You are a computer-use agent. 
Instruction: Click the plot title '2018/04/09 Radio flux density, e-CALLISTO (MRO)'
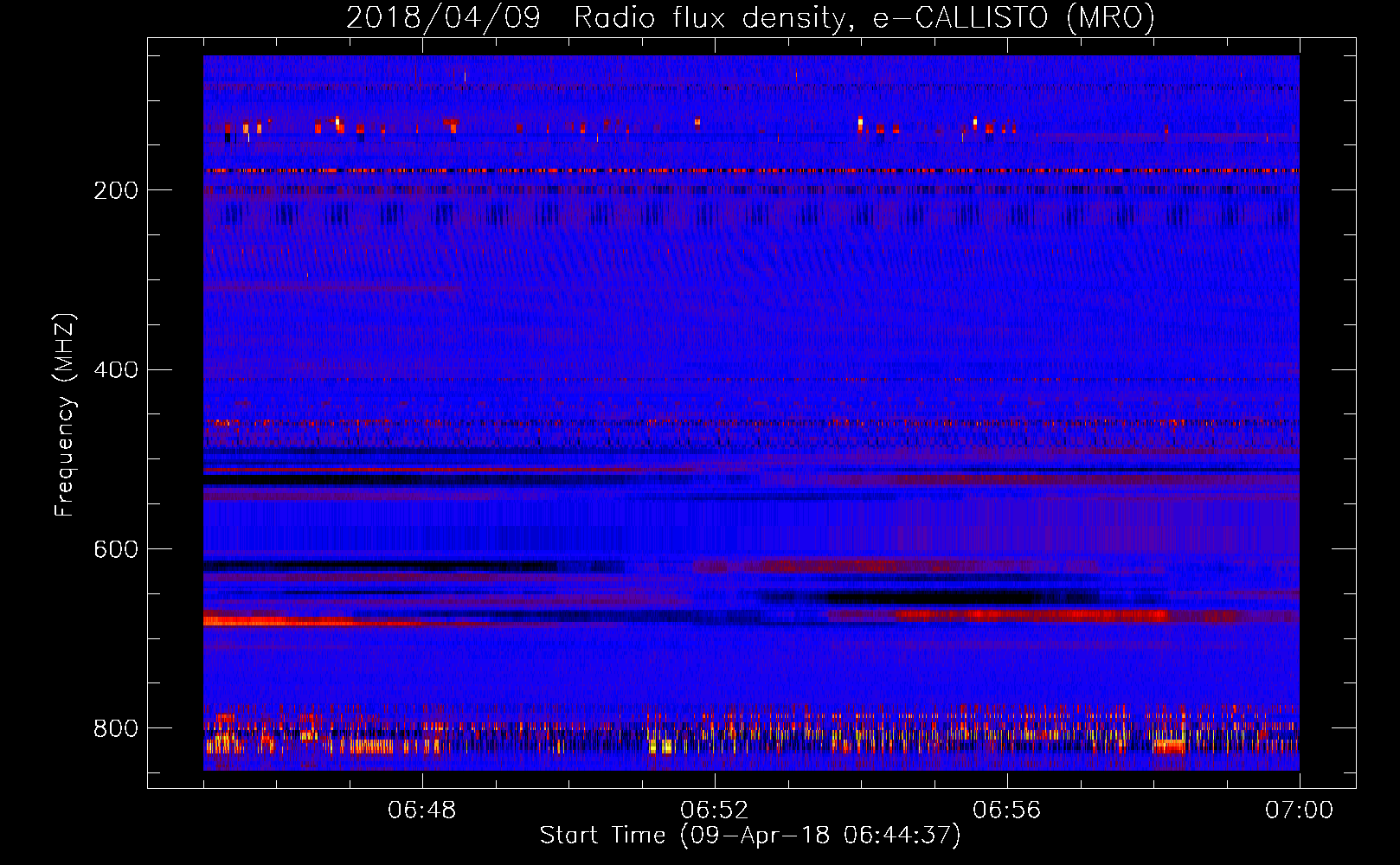[750, 17]
